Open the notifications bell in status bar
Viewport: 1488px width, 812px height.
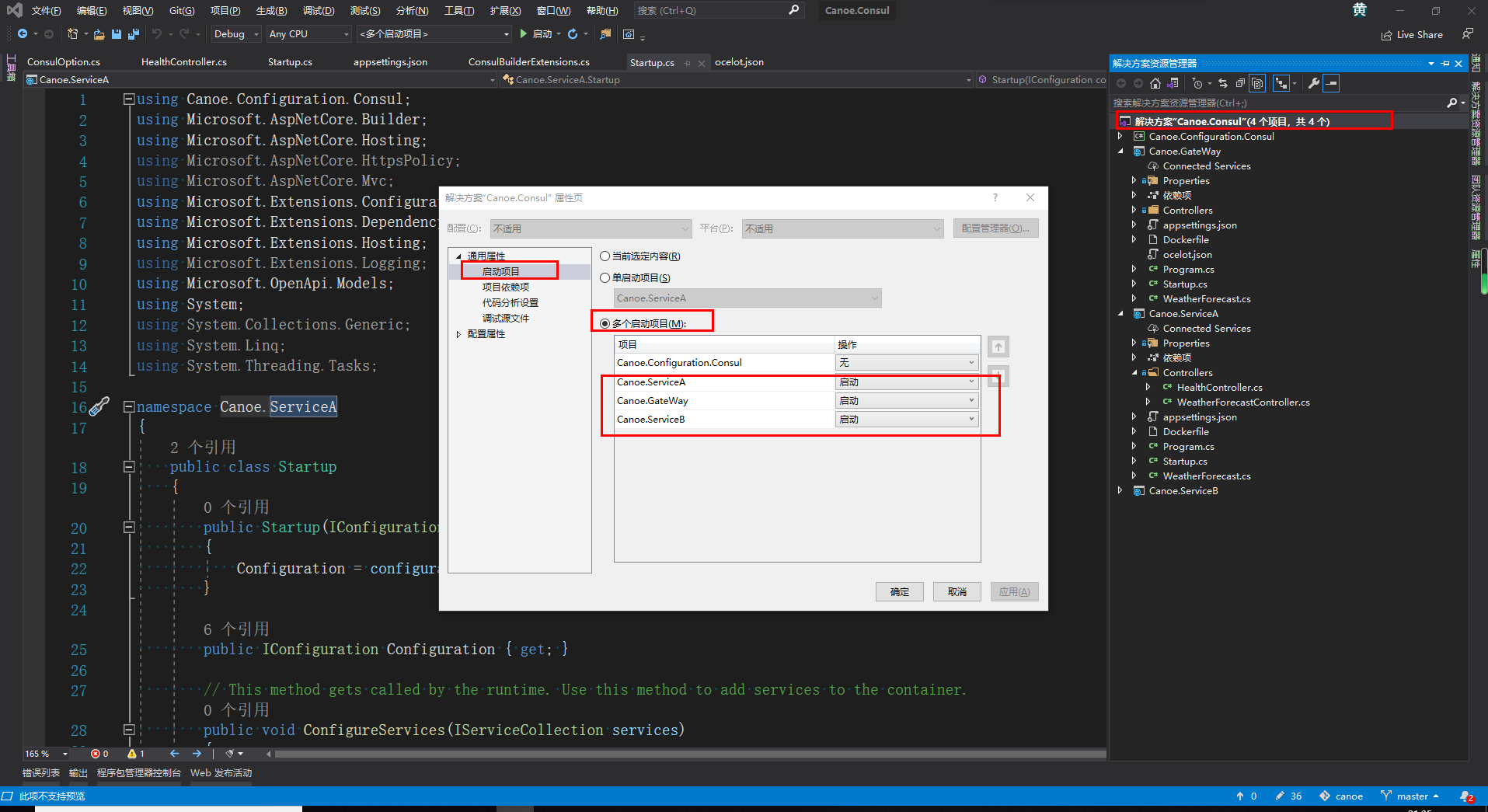tap(1467, 796)
